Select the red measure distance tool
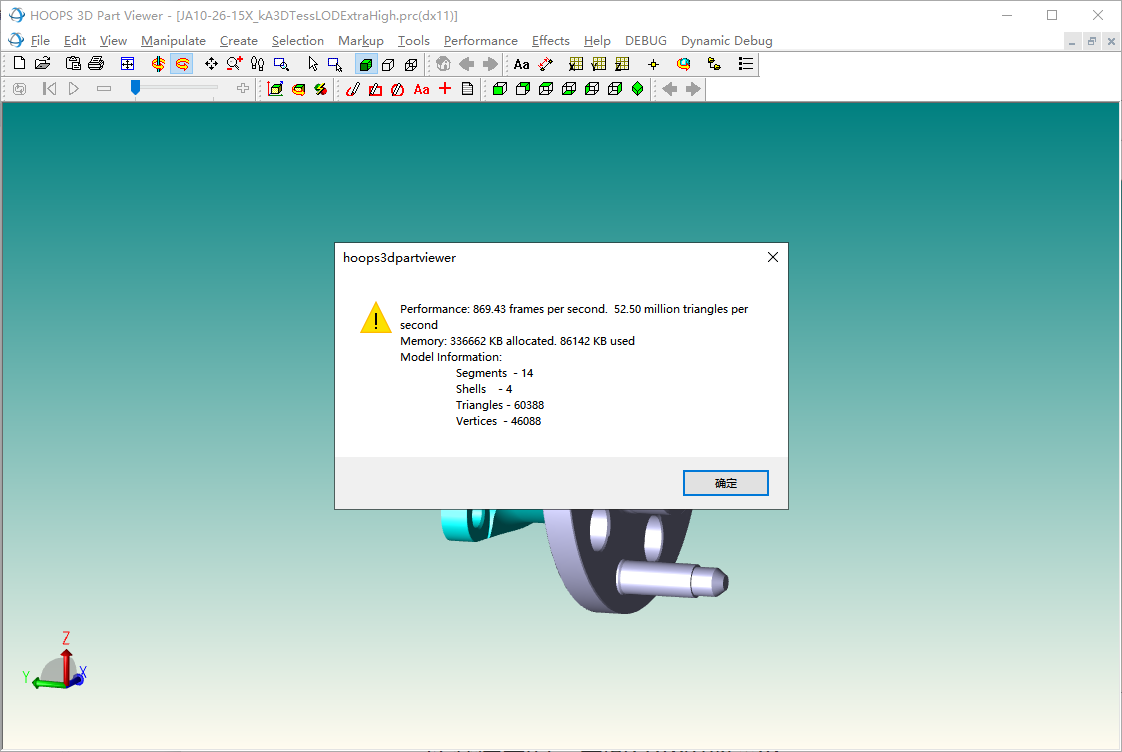Image resolution: width=1122 pixels, height=752 pixels. point(545,64)
